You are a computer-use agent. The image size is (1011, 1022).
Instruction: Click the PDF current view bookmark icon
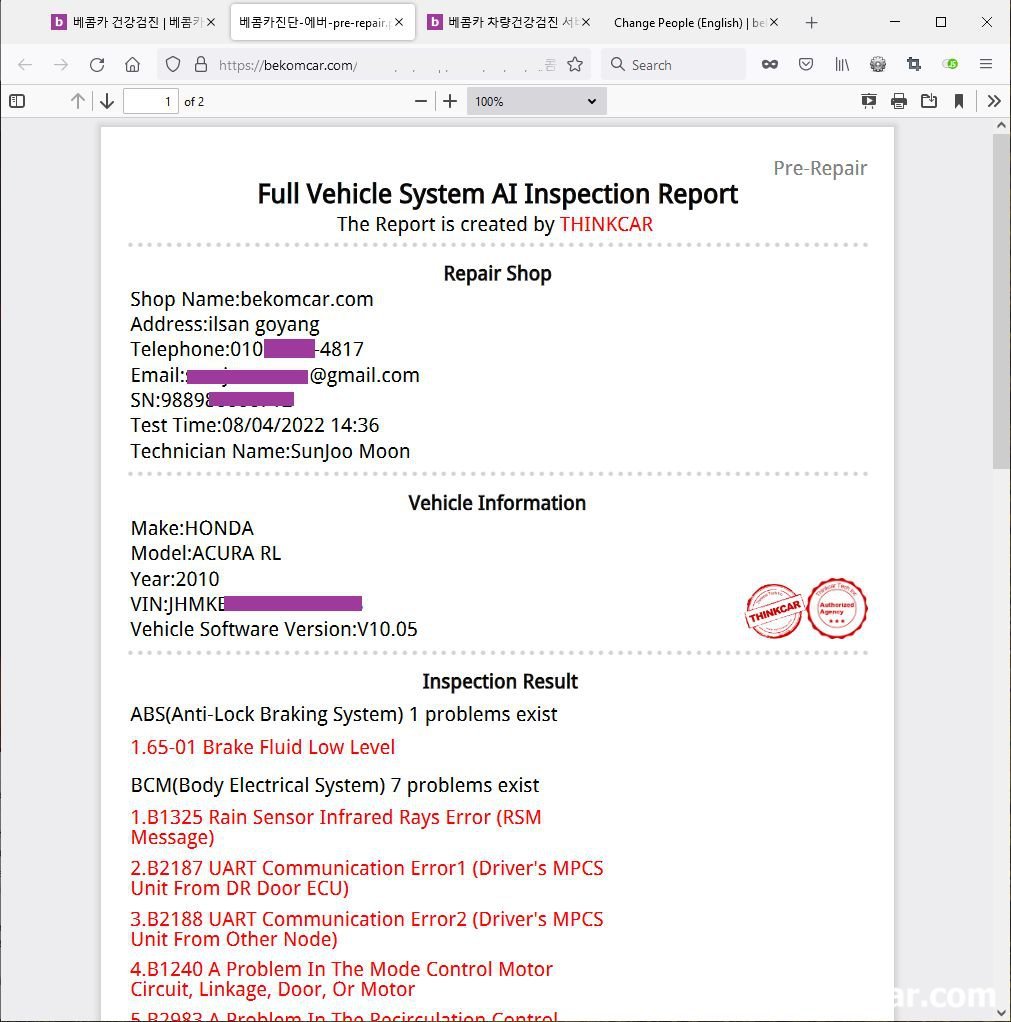[959, 101]
